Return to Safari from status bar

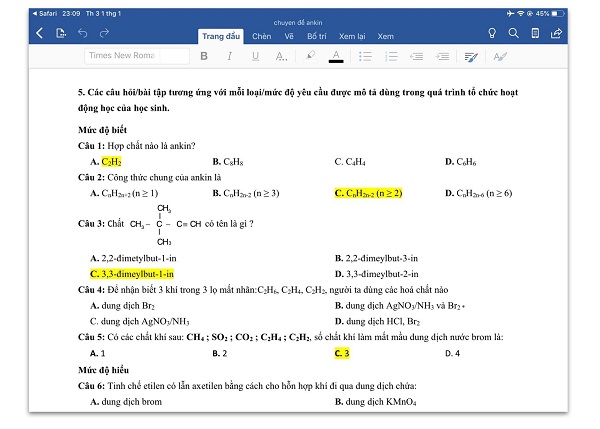(45, 13)
